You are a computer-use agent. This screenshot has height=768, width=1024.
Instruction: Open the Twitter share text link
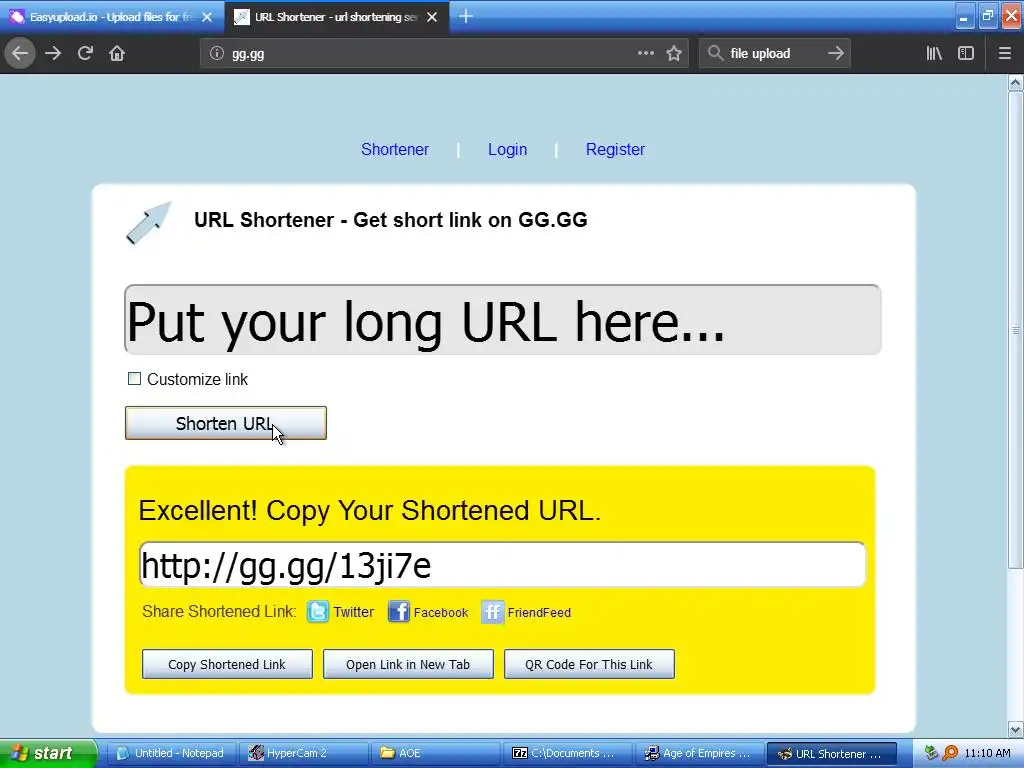click(x=353, y=612)
